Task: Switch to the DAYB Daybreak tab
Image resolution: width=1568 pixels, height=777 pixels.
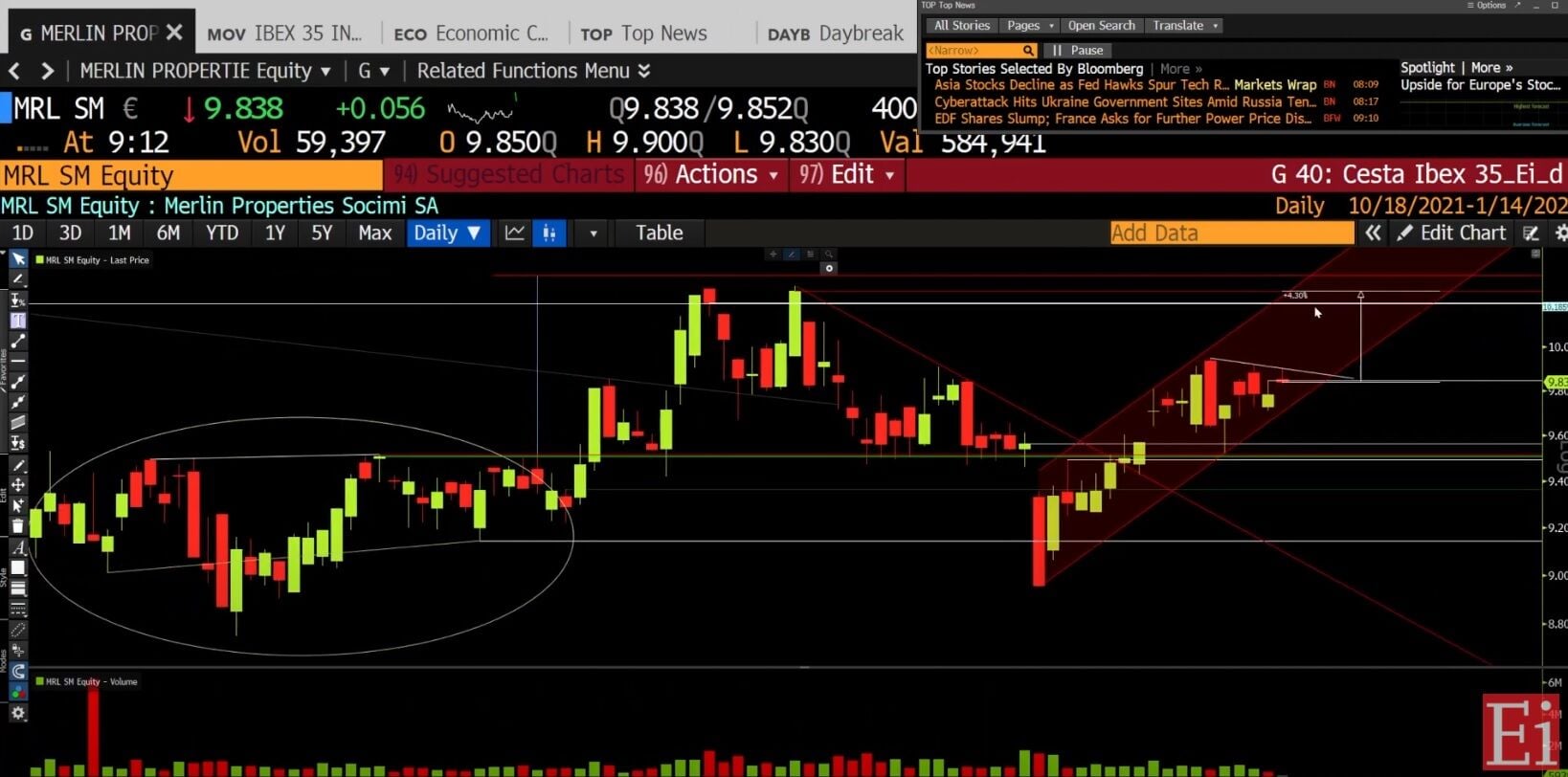Action: pyautogui.click(x=836, y=33)
